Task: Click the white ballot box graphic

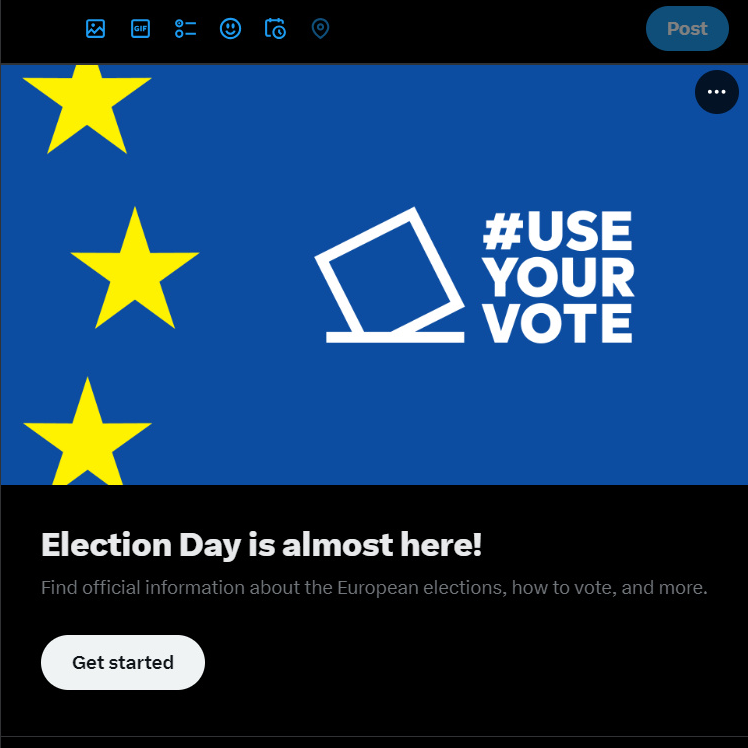Action: click(x=389, y=276)
